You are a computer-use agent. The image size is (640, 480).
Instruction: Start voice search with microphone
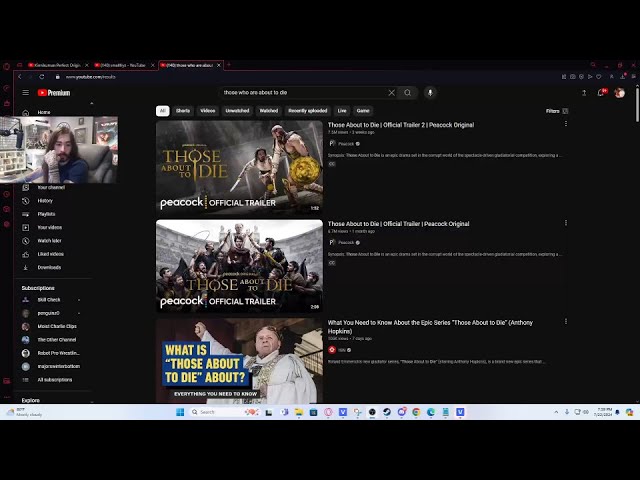coord(430,93)
